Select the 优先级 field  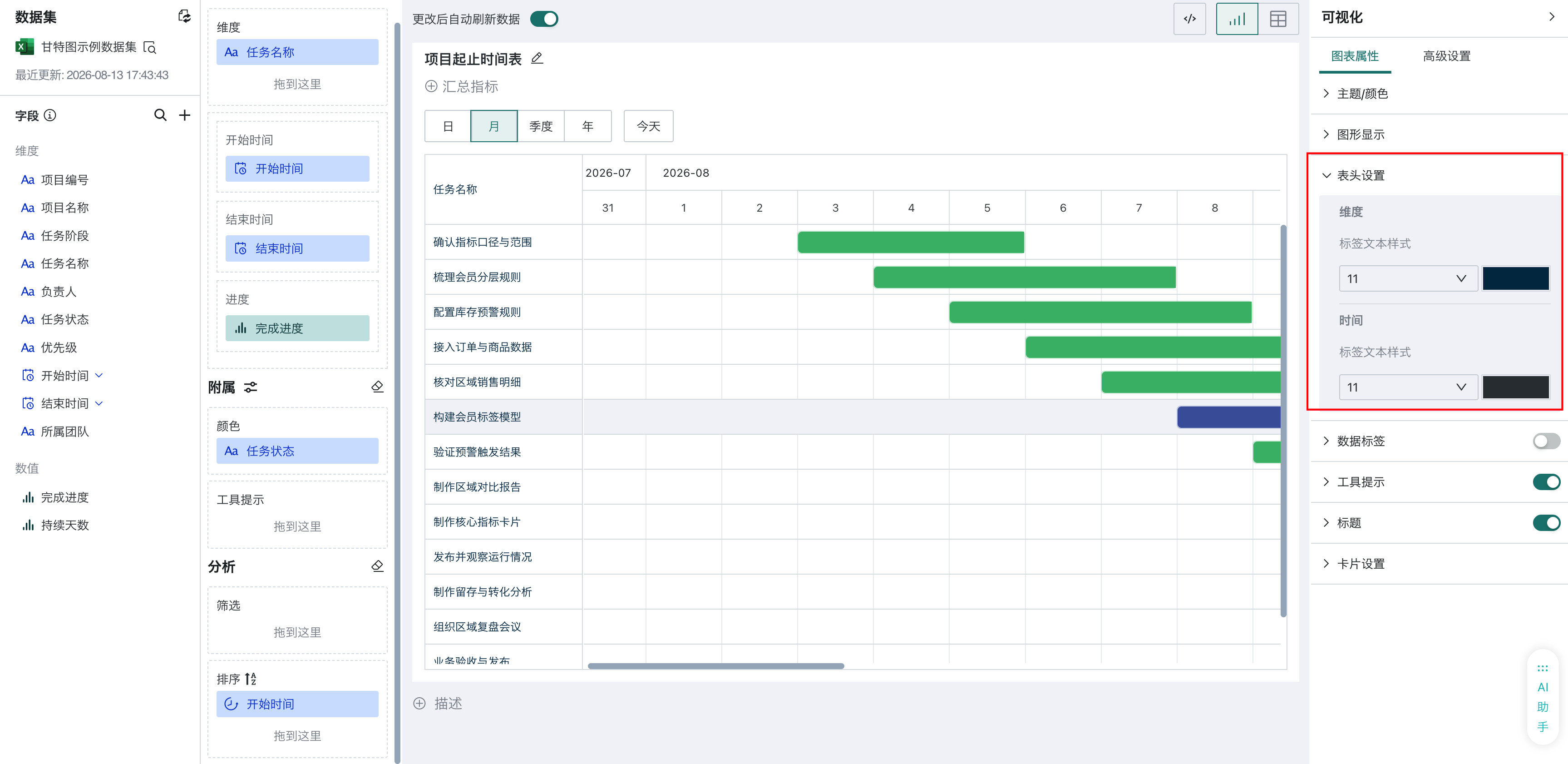(x=59, y=347)
